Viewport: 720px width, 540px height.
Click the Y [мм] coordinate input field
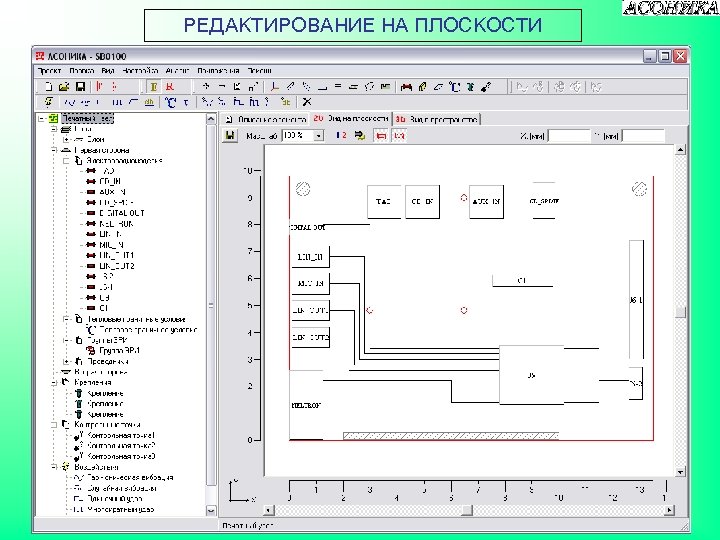644,136
